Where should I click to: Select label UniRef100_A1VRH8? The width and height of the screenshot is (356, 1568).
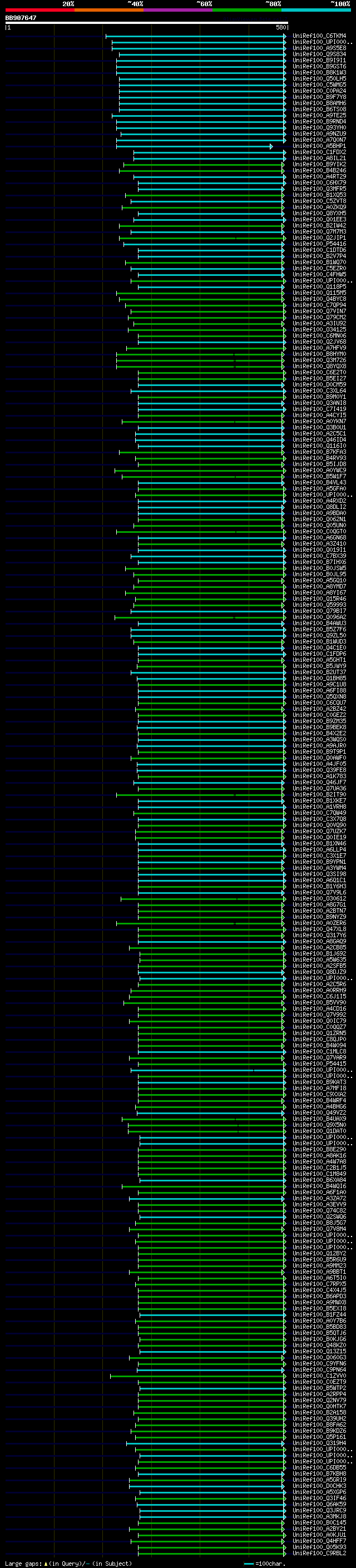319,807
